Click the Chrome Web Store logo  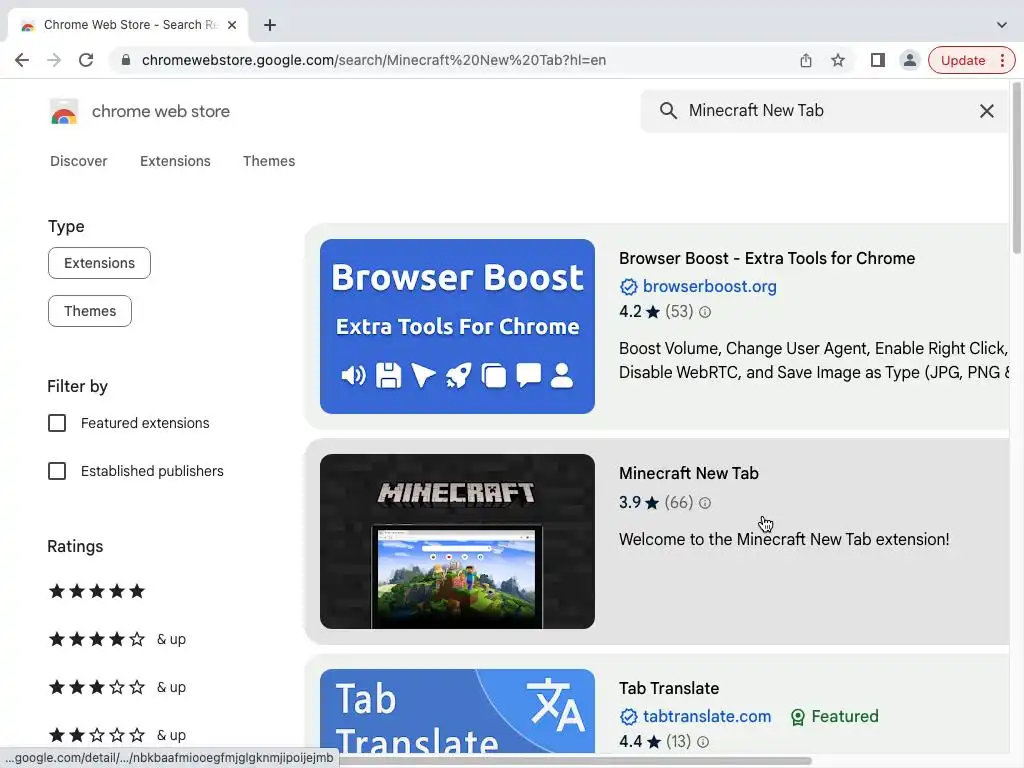(63, 112)
